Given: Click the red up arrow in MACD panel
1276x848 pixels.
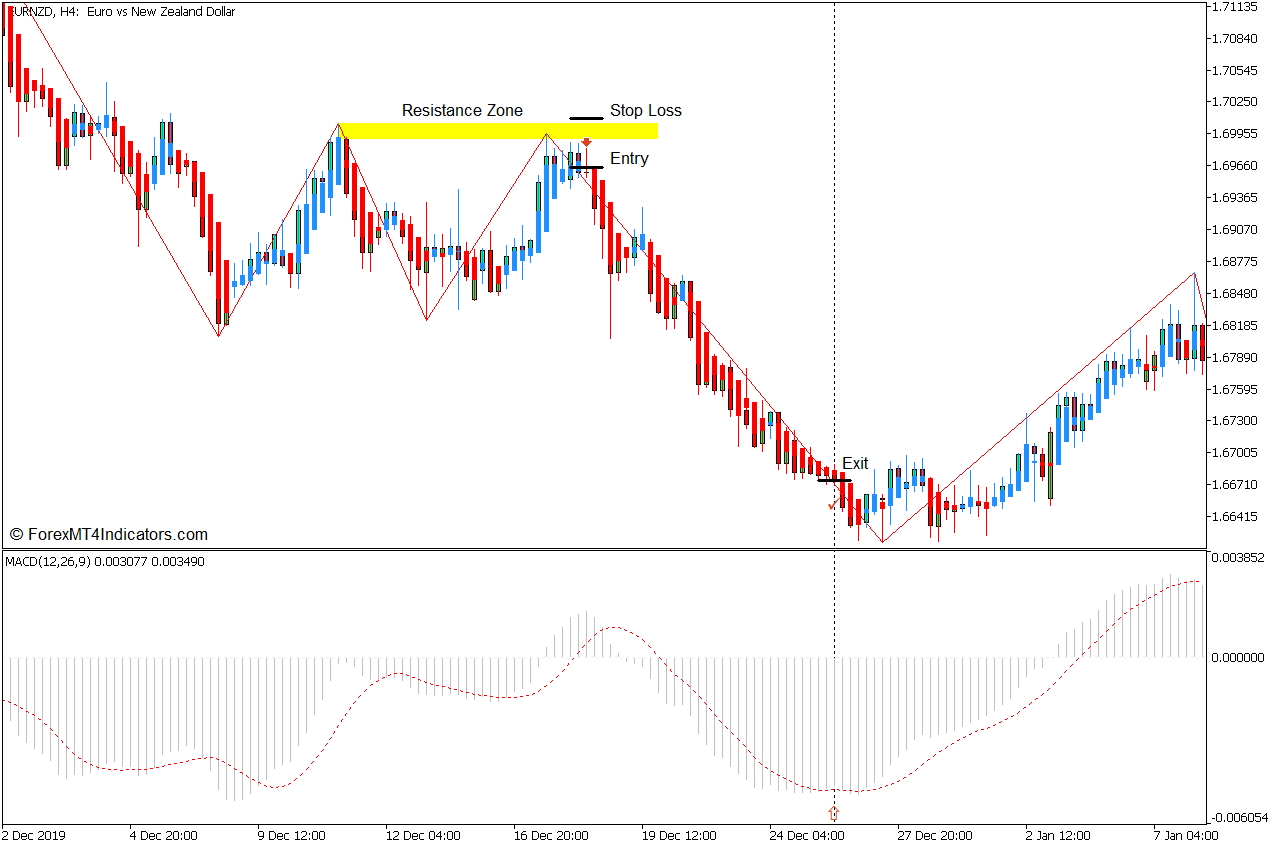Looking at the screenshot, I should (834, 813).
